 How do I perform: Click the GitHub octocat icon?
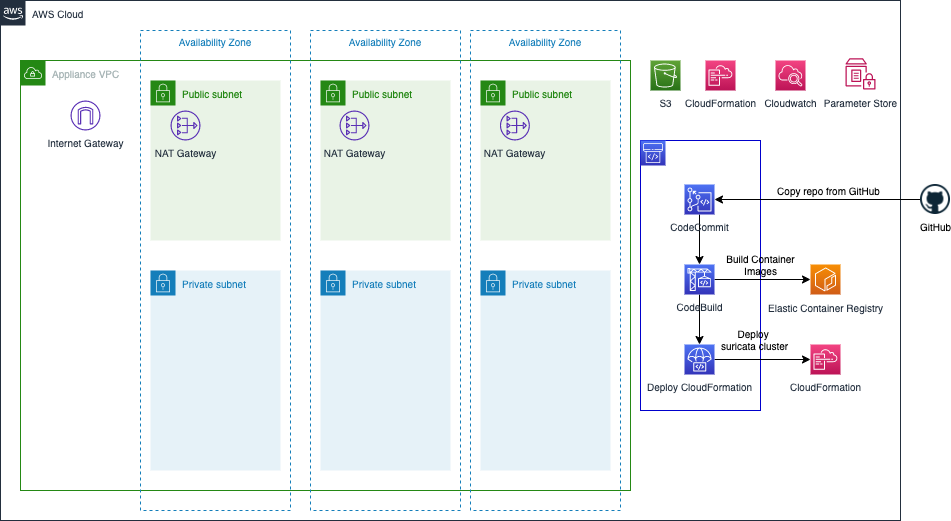pos(935,200)
